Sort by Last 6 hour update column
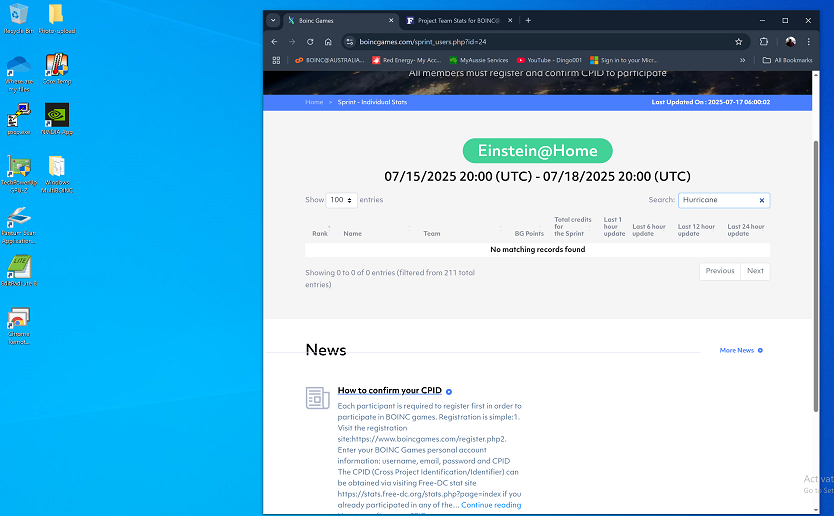Screen dimensions: 834x516 (649, 230)
